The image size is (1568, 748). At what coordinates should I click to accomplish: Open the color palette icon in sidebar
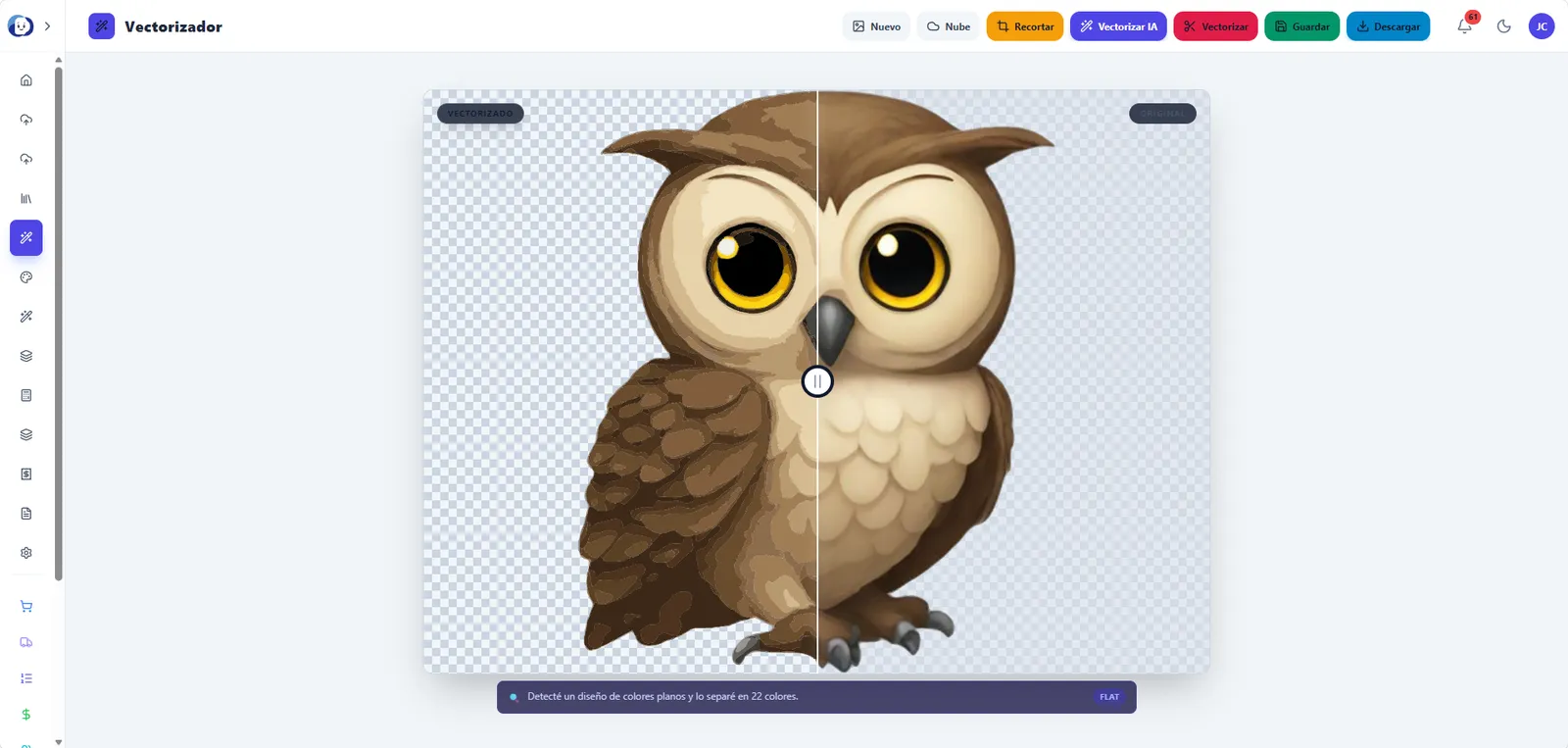26,277
